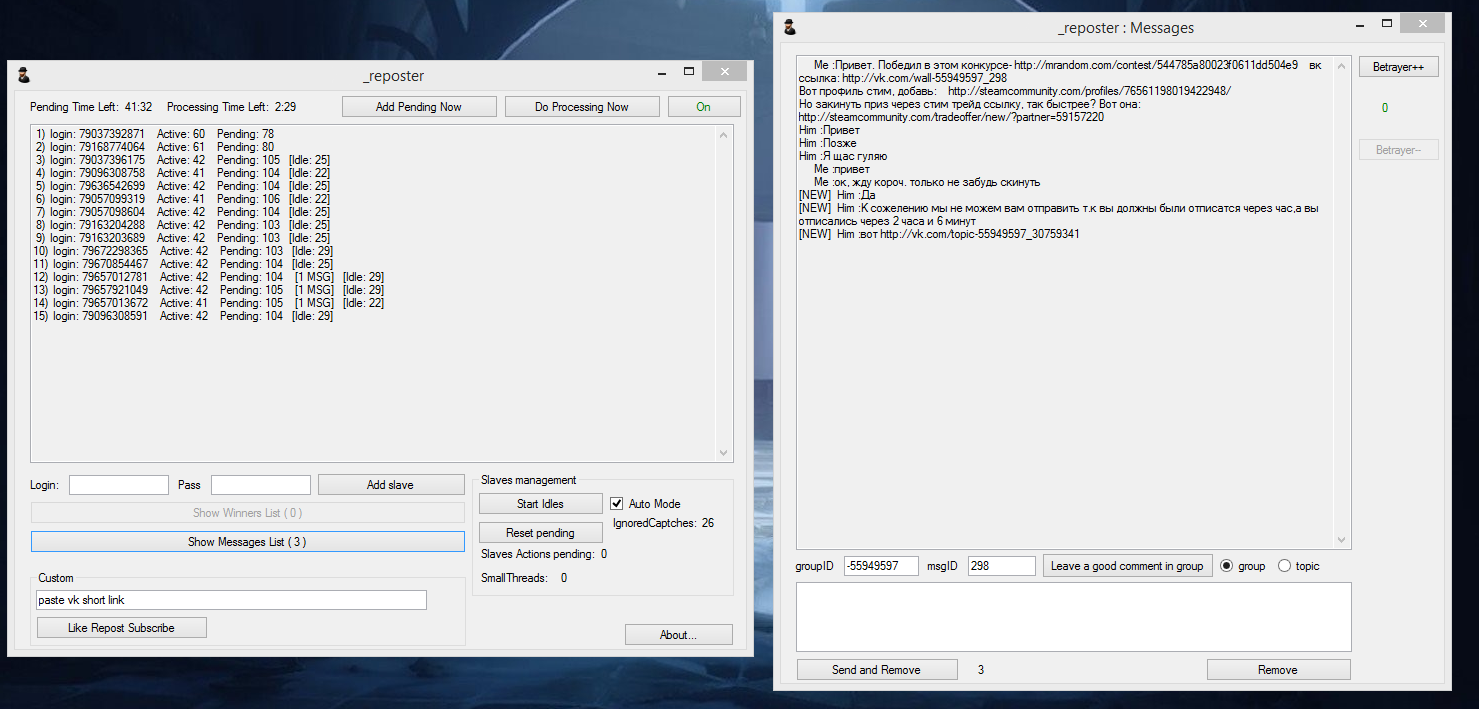
Task: Click the groupID input field
Action: tap(881, 566)
